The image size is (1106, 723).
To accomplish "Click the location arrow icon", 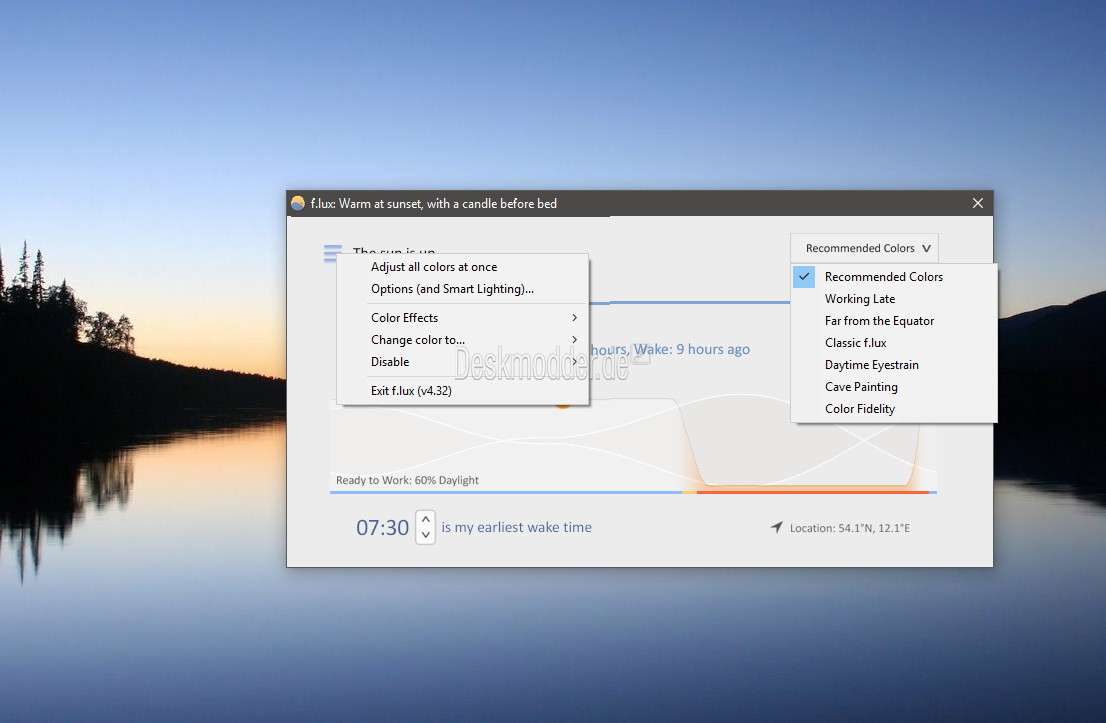I will tap(777, 527).
